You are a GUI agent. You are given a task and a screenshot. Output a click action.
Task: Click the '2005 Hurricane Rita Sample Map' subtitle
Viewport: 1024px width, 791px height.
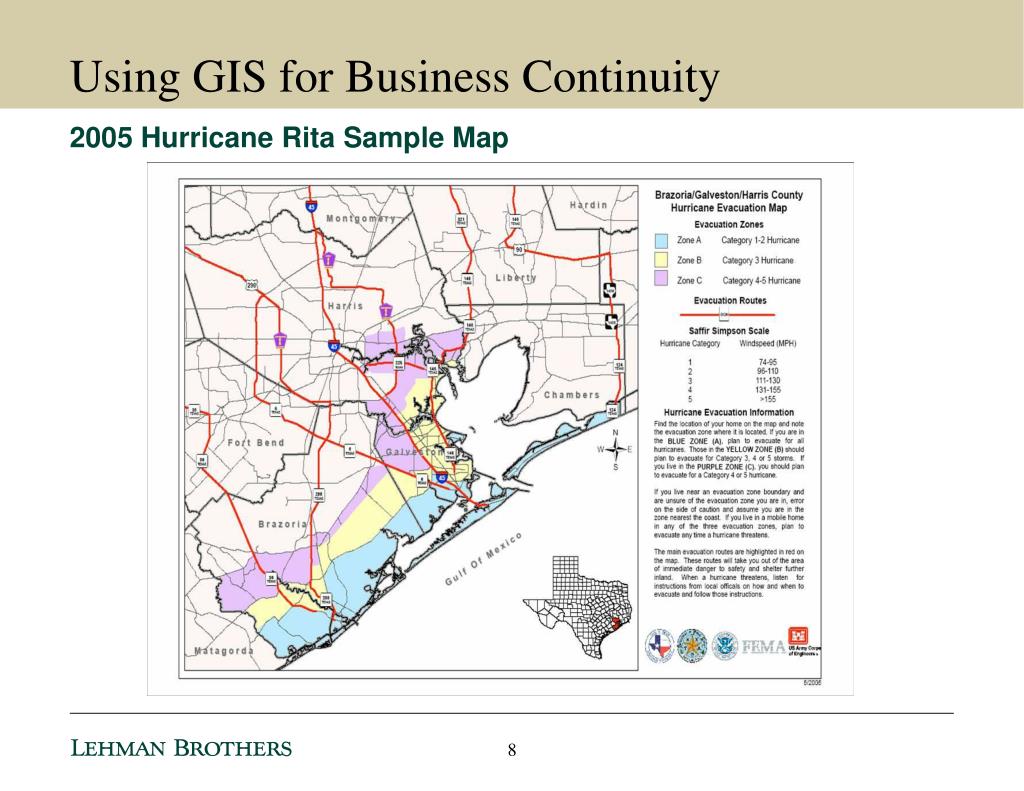pyautogui.click(x=289, y=138)
